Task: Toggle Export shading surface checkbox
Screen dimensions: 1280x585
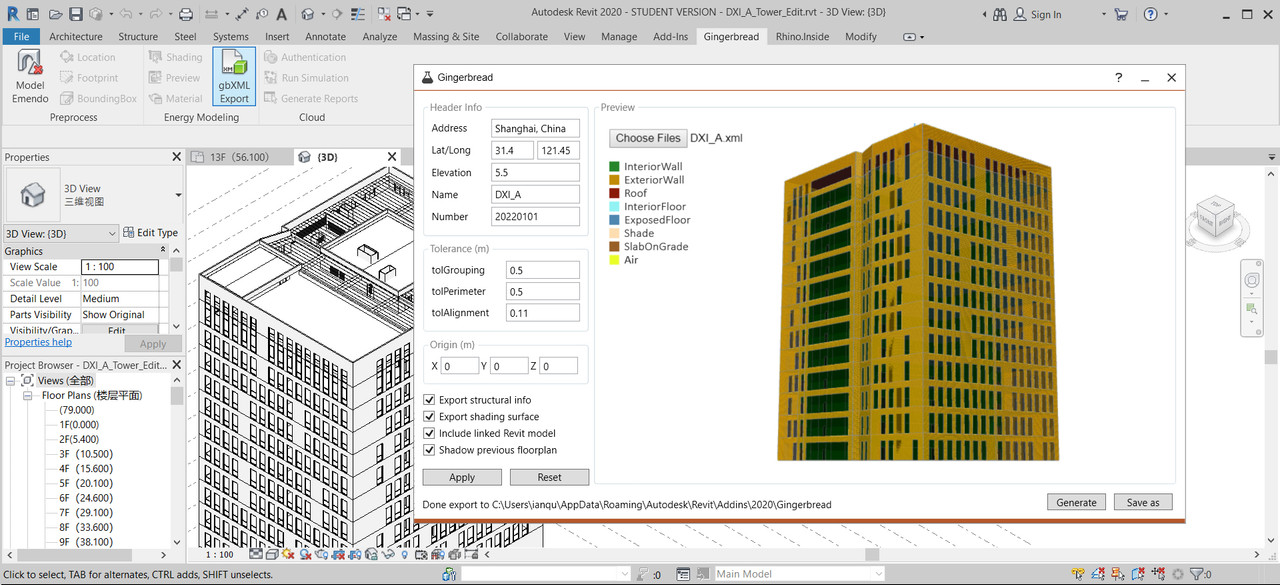Action: pos(430,417)
